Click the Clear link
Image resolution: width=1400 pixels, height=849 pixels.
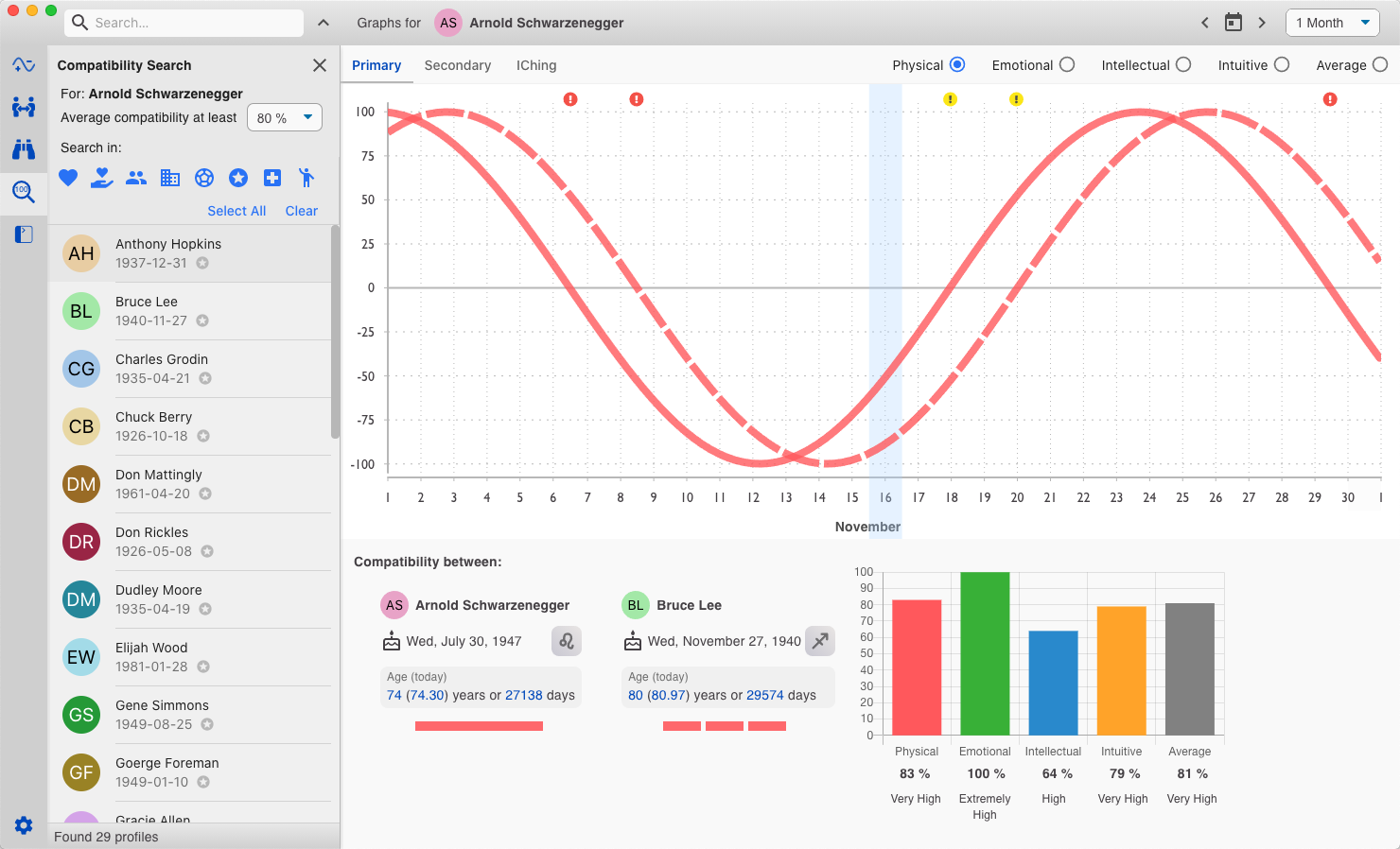[x=302, y=211]
